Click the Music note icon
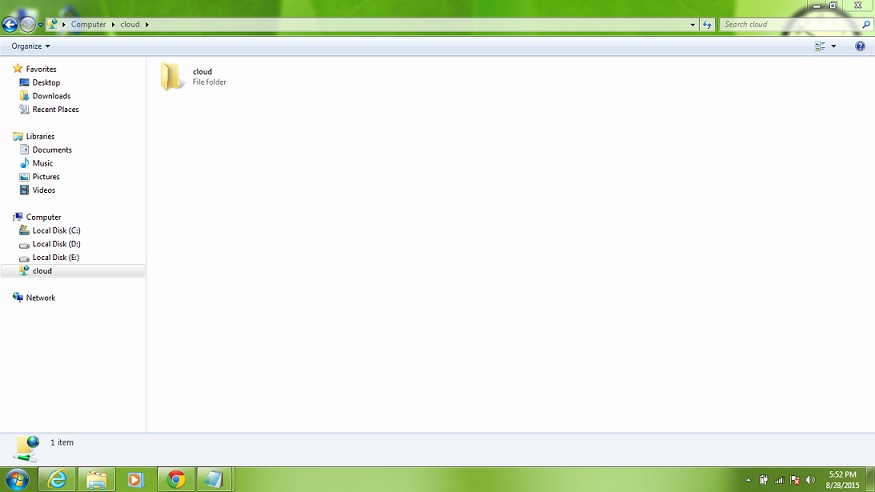875x492 pixels. (24, 163)
